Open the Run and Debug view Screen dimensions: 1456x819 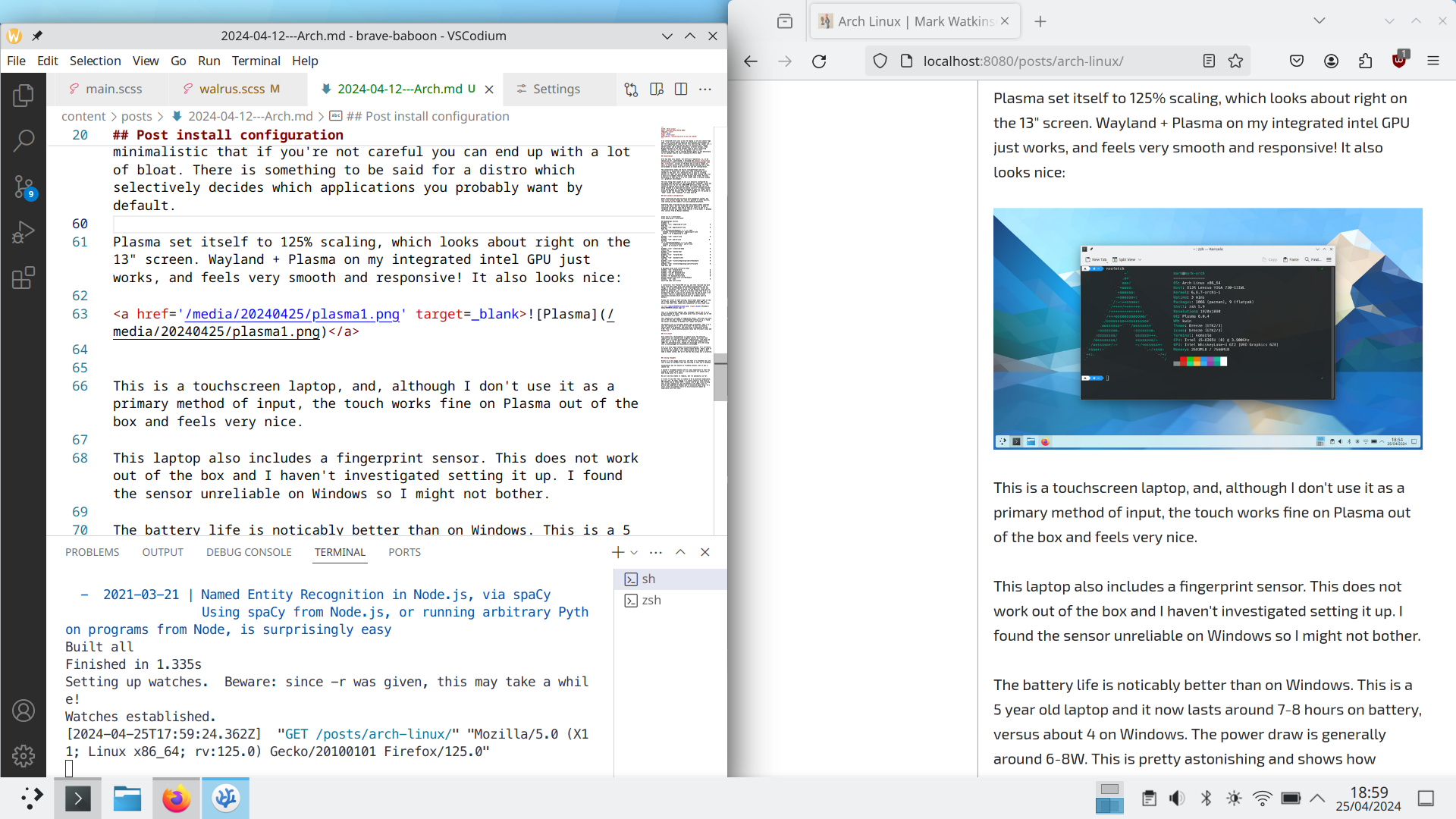[24, 231]
